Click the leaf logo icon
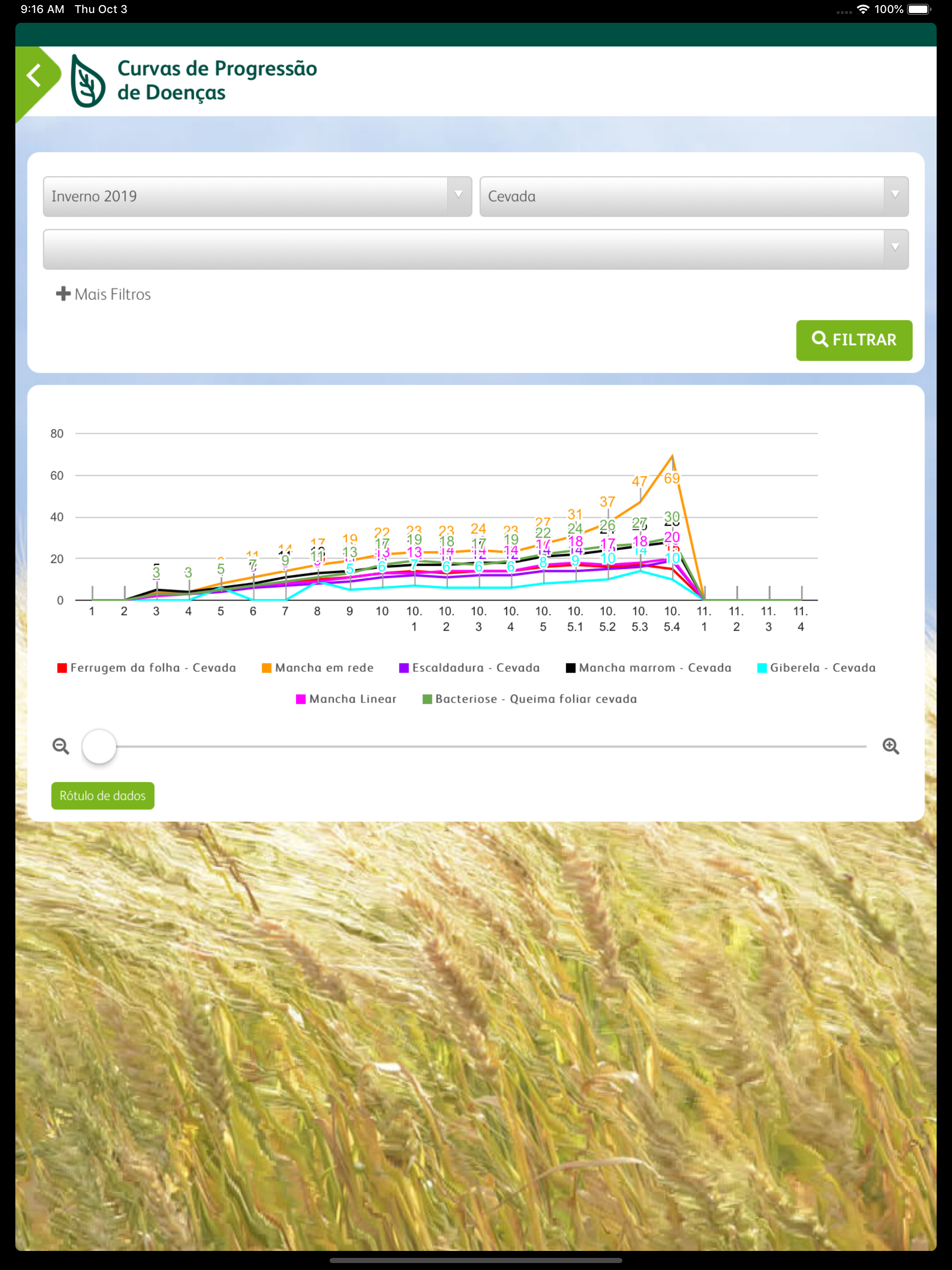 (87, 81)
